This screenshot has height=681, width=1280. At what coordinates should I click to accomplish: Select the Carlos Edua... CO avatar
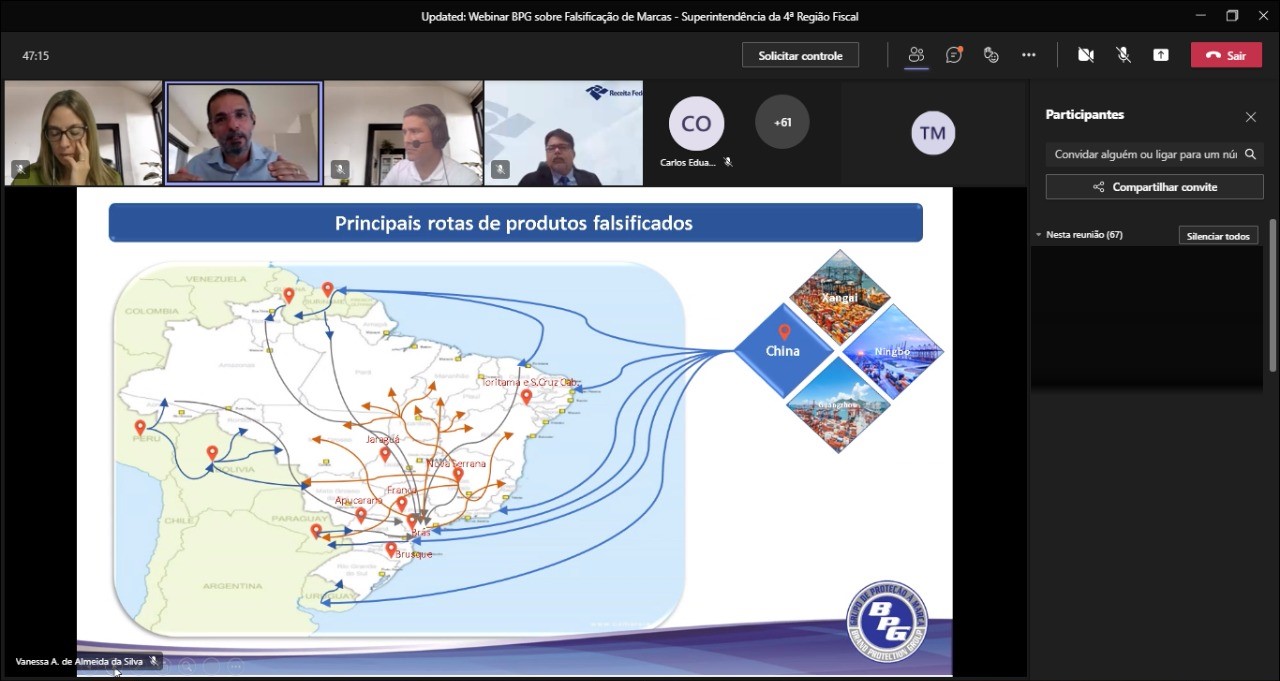click(696, 124)
